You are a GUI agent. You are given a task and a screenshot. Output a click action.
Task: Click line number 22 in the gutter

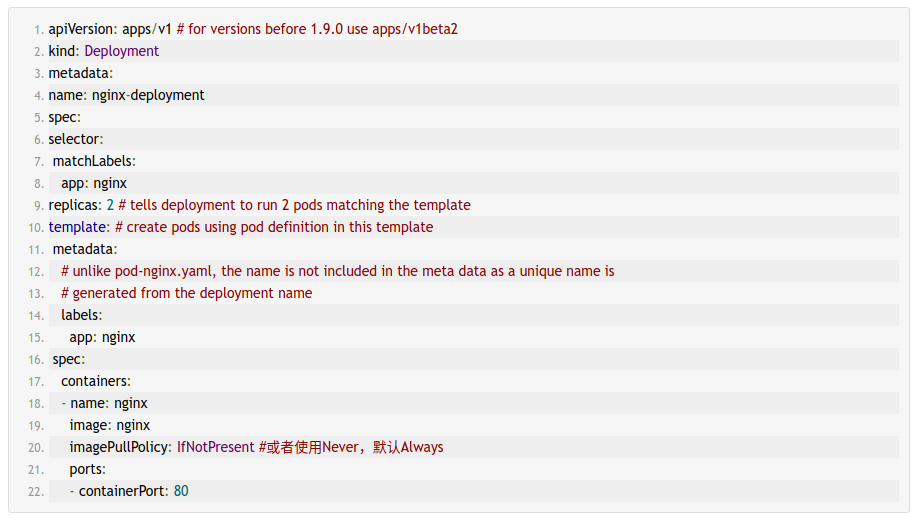point(36,491)
